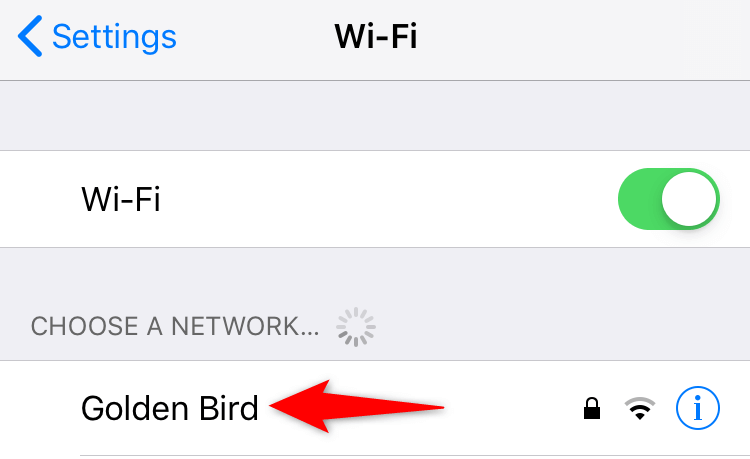Tap the Wi-Fi row label
Viewport: 750px width, 459px height.
coord(121,199)
